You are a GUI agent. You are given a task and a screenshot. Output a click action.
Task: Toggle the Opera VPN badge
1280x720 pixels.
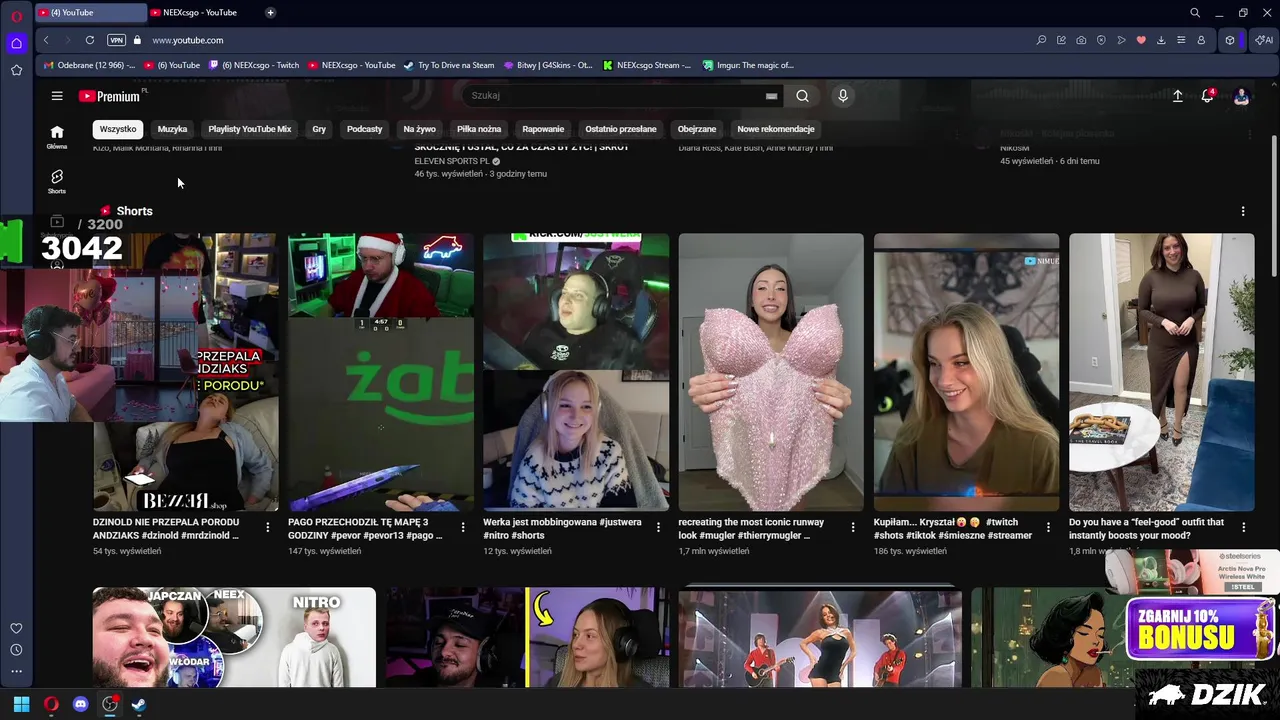click(x=116, y=40)
